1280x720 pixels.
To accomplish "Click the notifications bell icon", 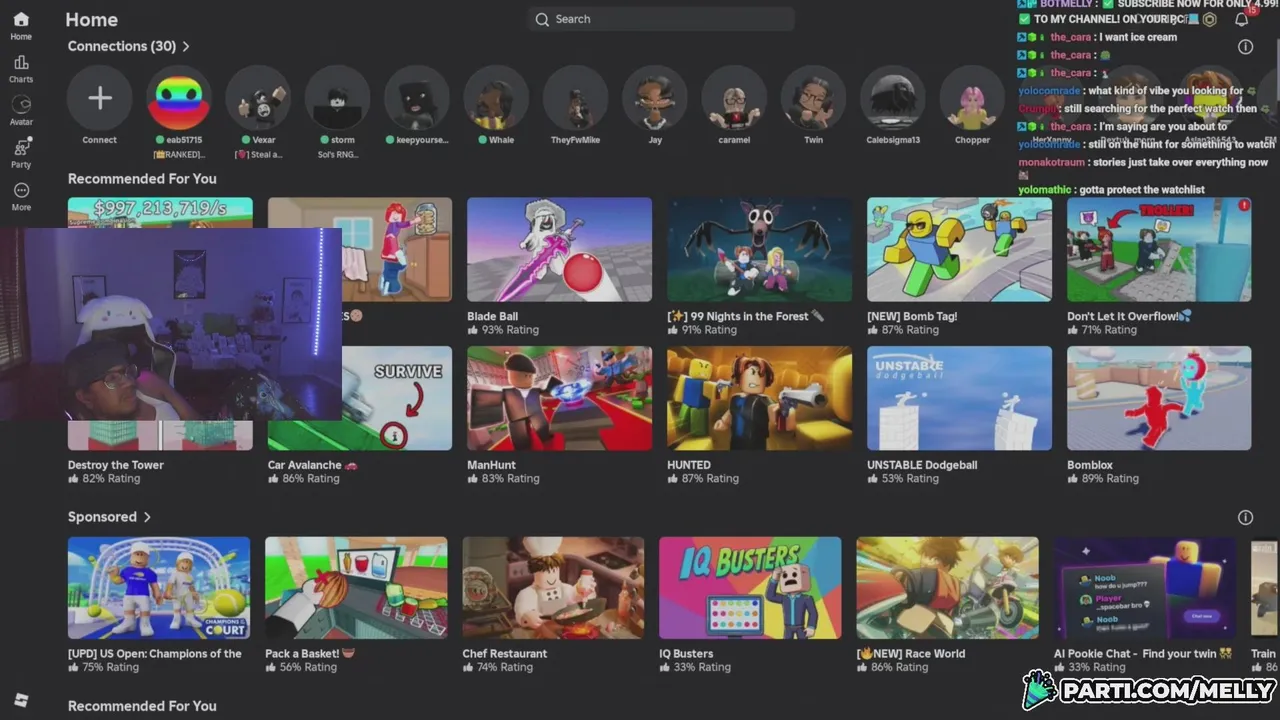I will tap(1241, 19).
